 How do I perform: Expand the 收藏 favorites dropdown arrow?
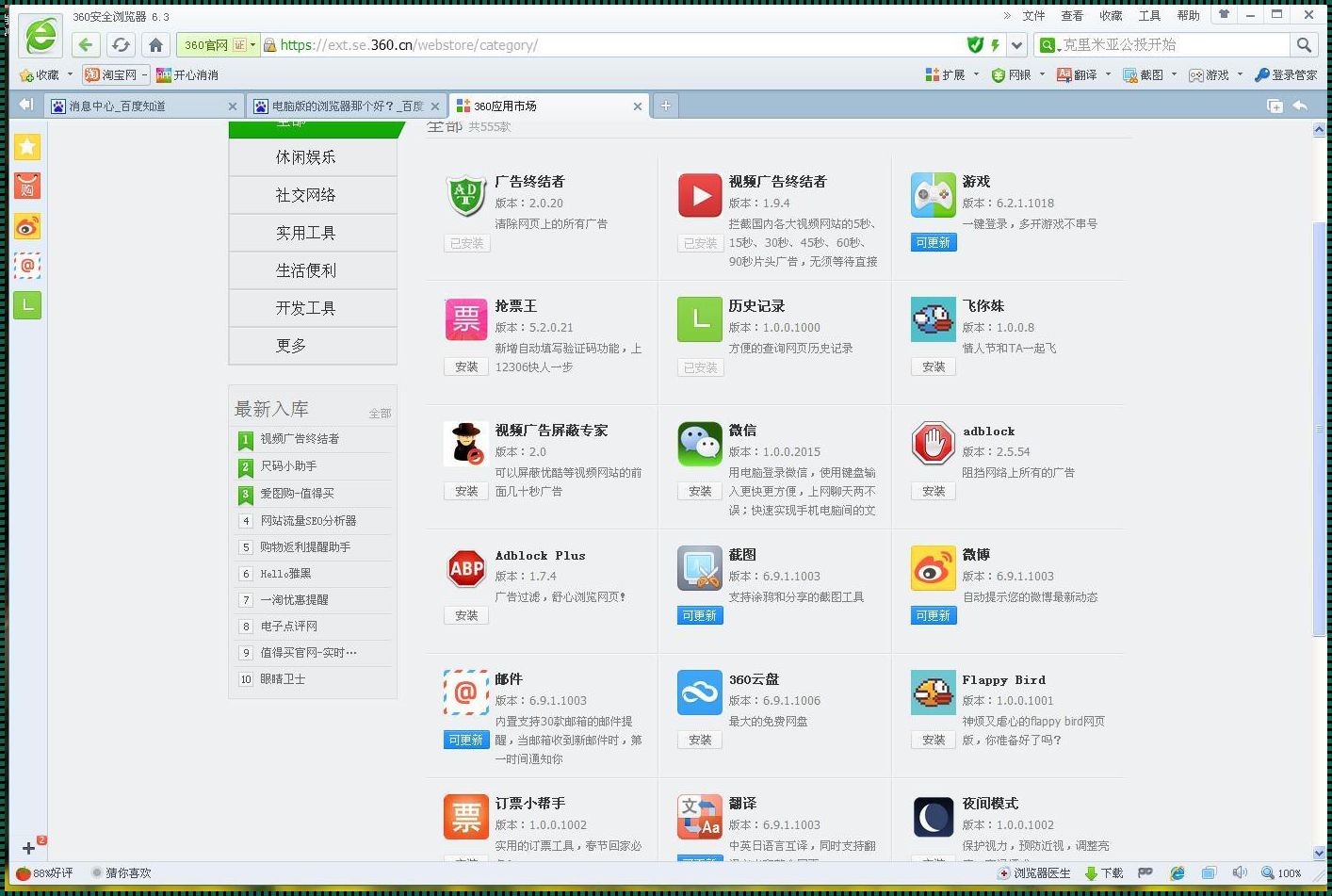70,74
